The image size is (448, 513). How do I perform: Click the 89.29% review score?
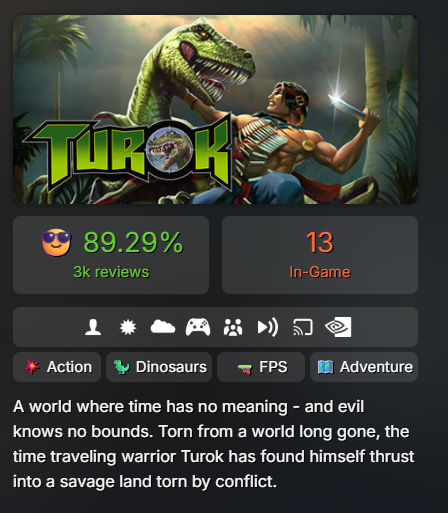(133, 242)
